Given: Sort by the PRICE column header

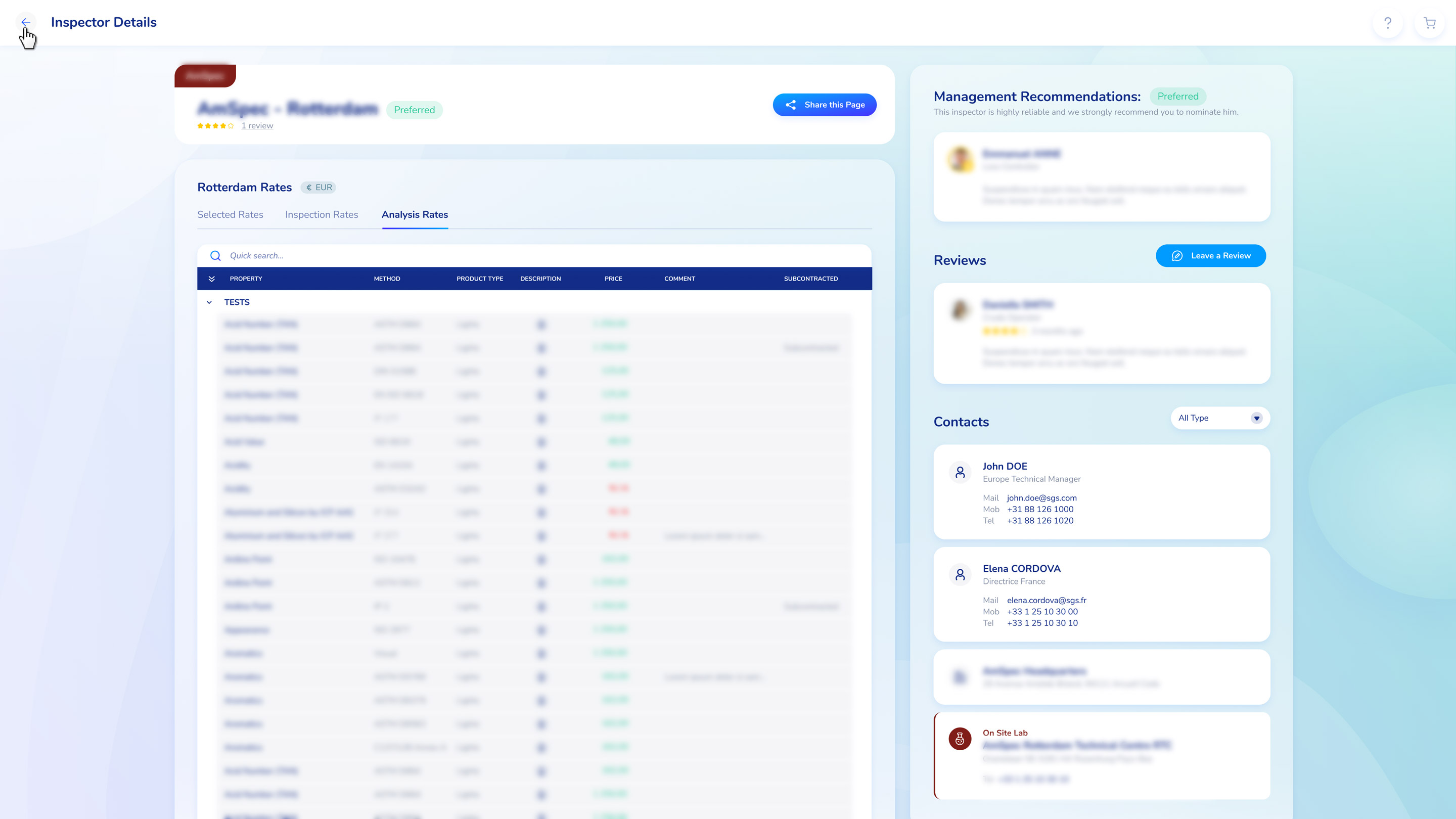Looking at the screenshot, I should (x=613, y=279).
